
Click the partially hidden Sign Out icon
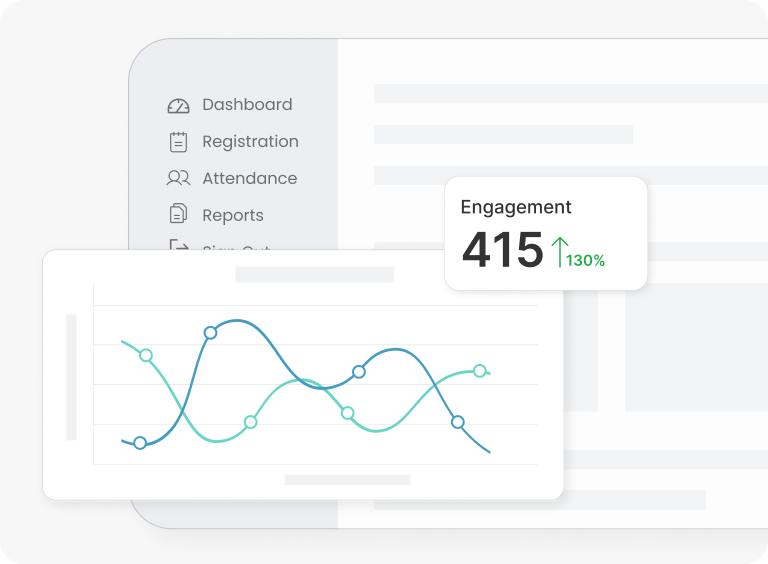(178, 244)
